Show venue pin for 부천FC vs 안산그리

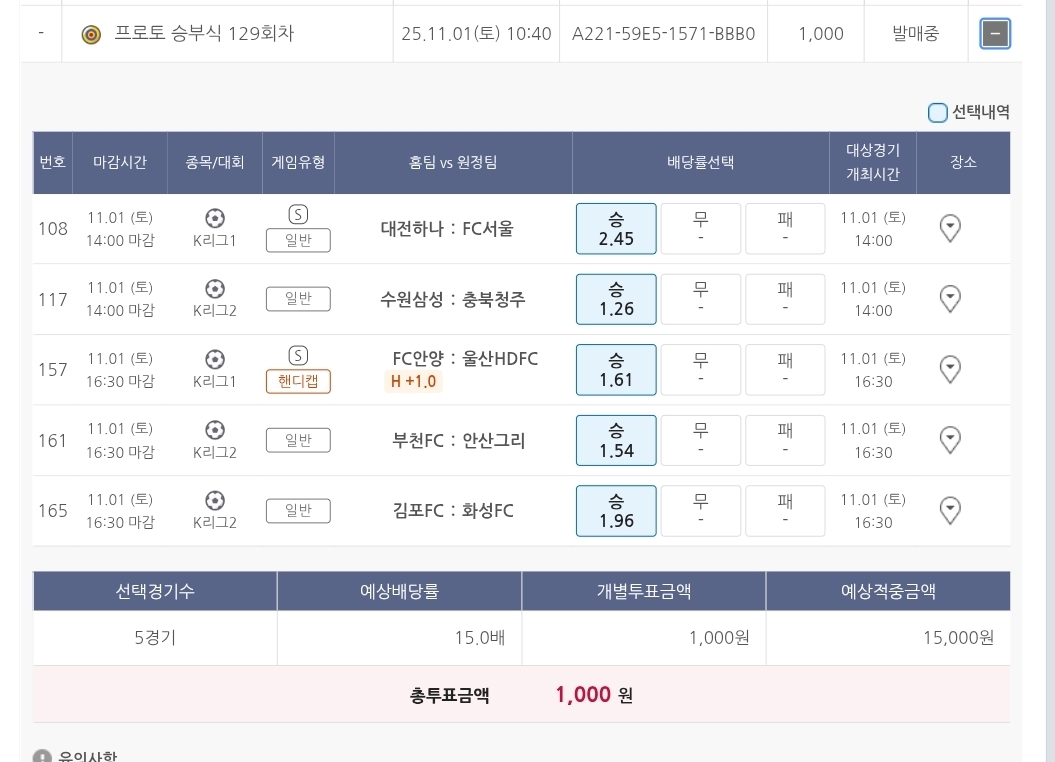950,440
